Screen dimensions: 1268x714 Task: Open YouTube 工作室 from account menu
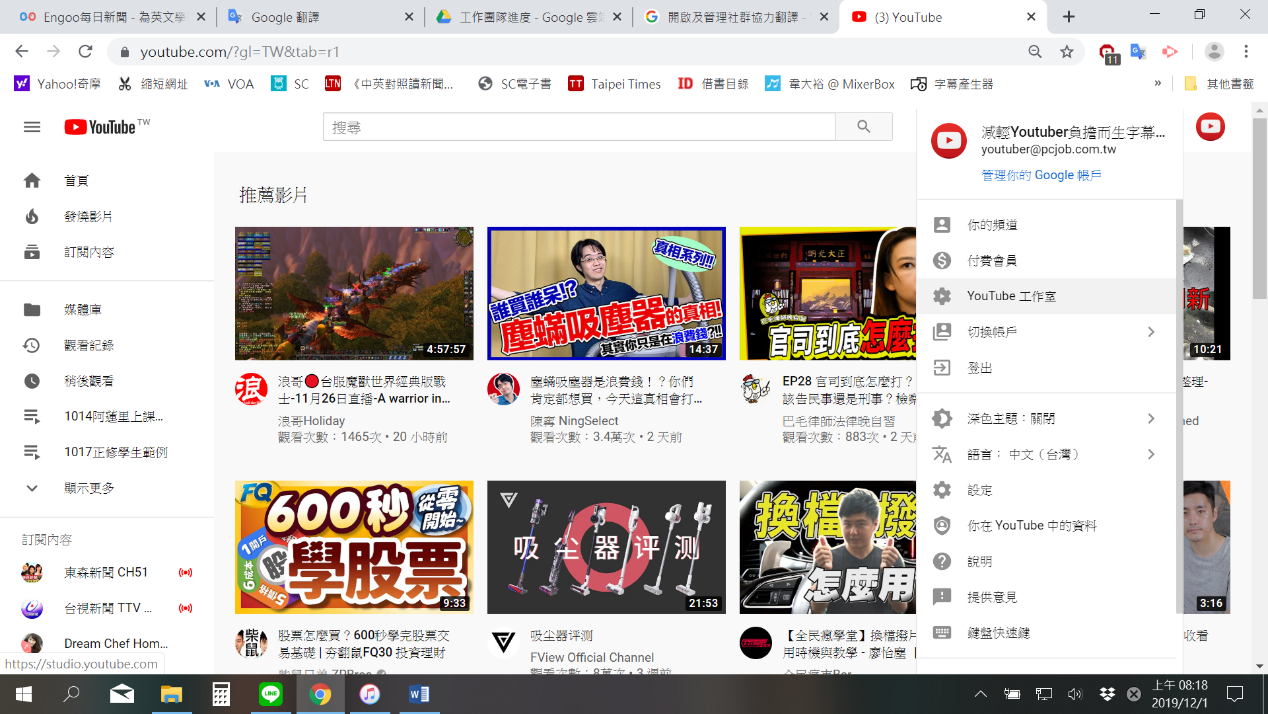[1046, 297]
